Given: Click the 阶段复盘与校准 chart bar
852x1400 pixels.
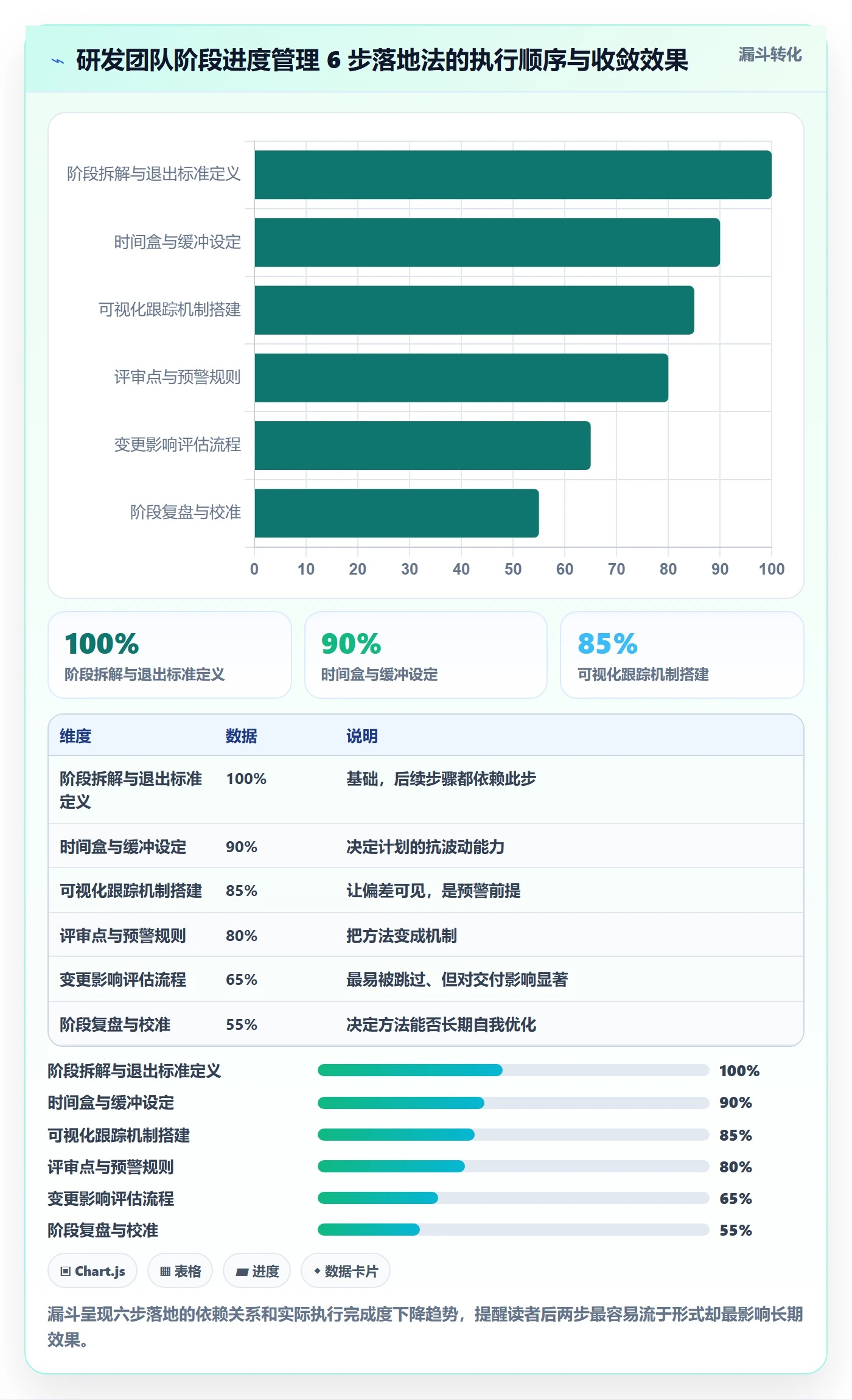Looking at the screenshot, I should point(397,513).
